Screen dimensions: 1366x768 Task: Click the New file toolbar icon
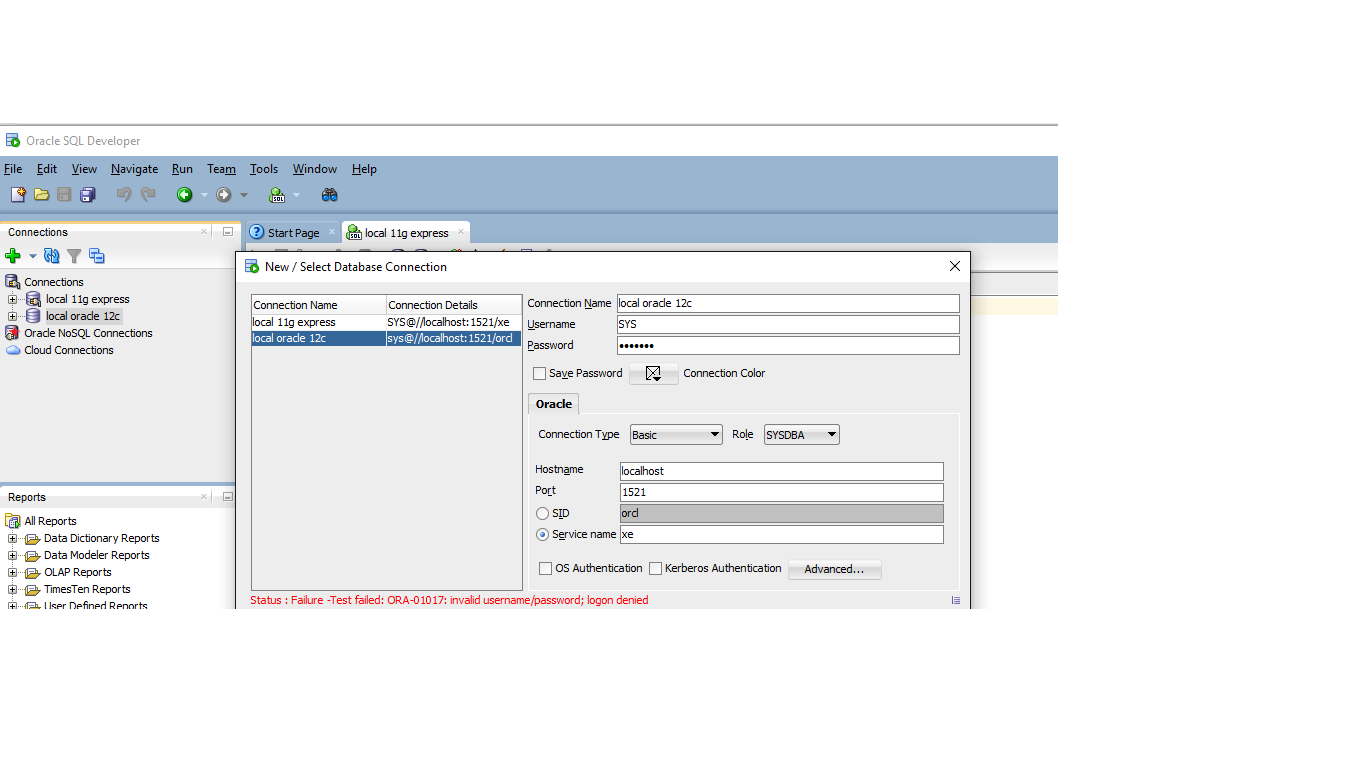point(18,195)
